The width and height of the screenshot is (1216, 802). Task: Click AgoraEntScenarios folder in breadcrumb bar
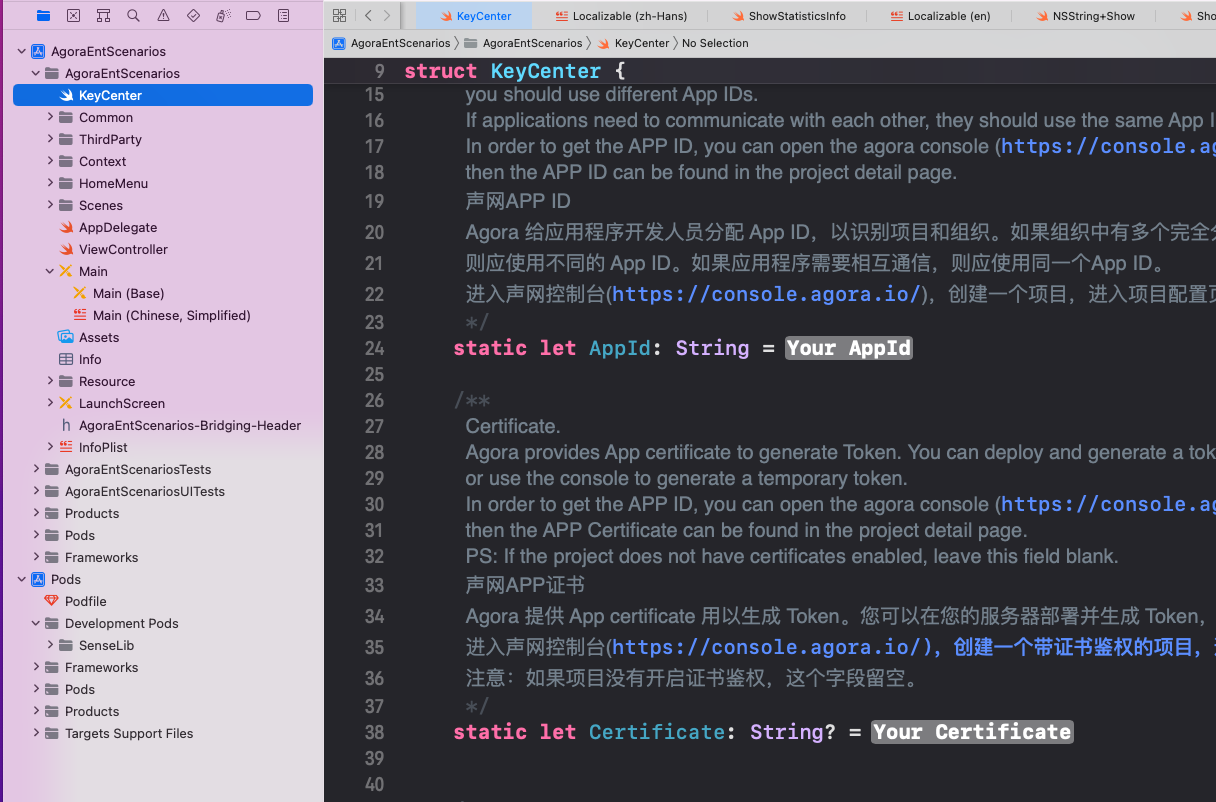click(x=523, y=43)
